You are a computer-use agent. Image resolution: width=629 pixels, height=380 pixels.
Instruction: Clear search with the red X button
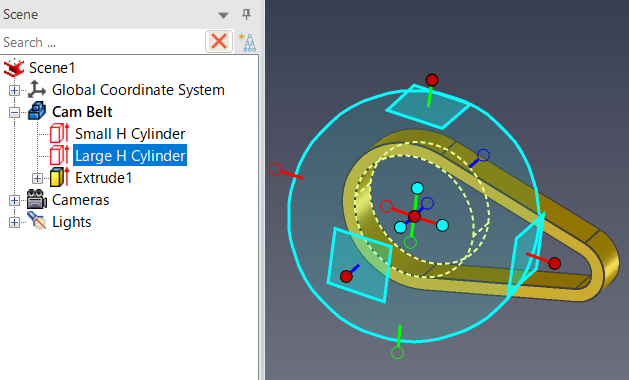tap(219, 41)
